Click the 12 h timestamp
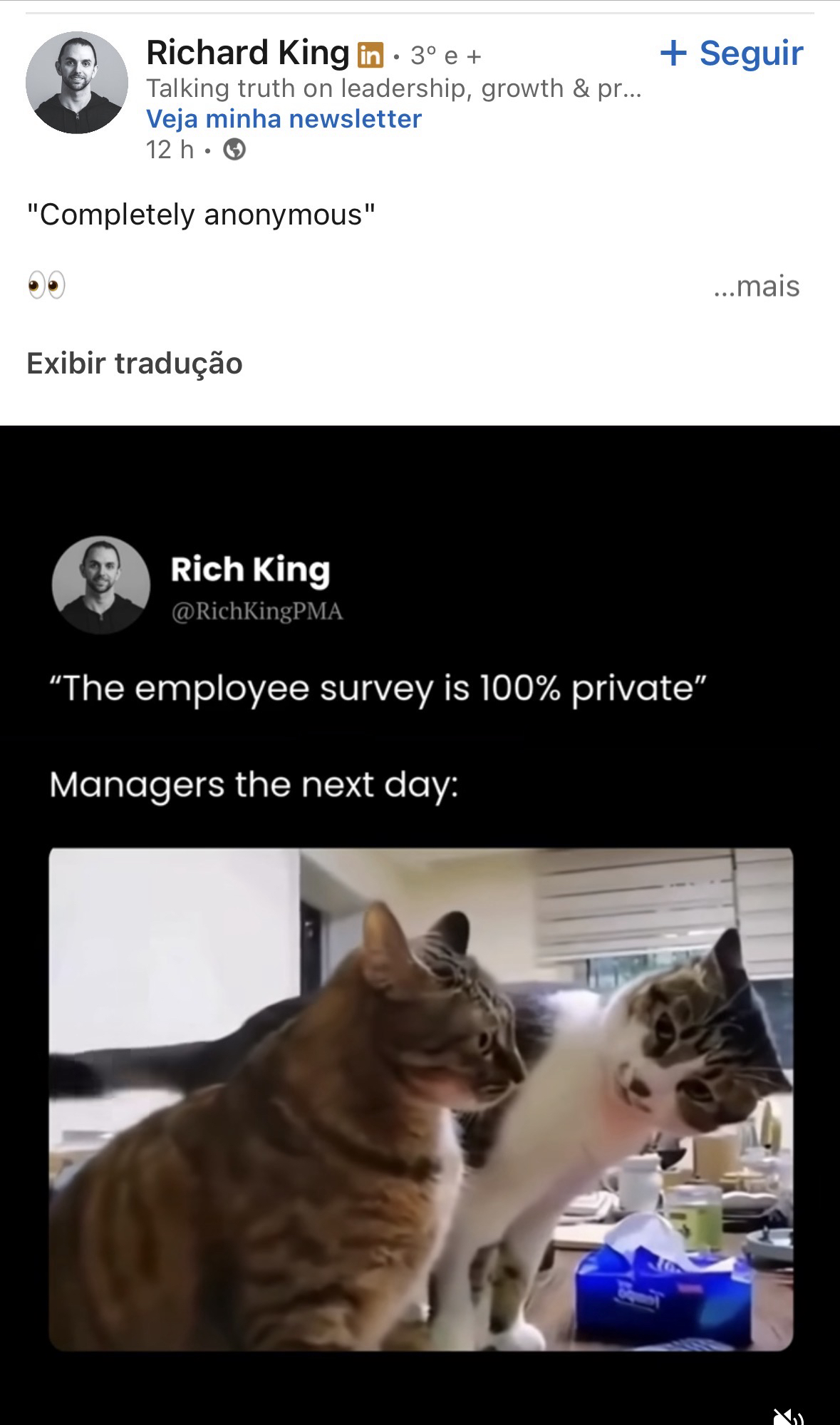Screen dimensions: 840x1425 pos(170,150)
